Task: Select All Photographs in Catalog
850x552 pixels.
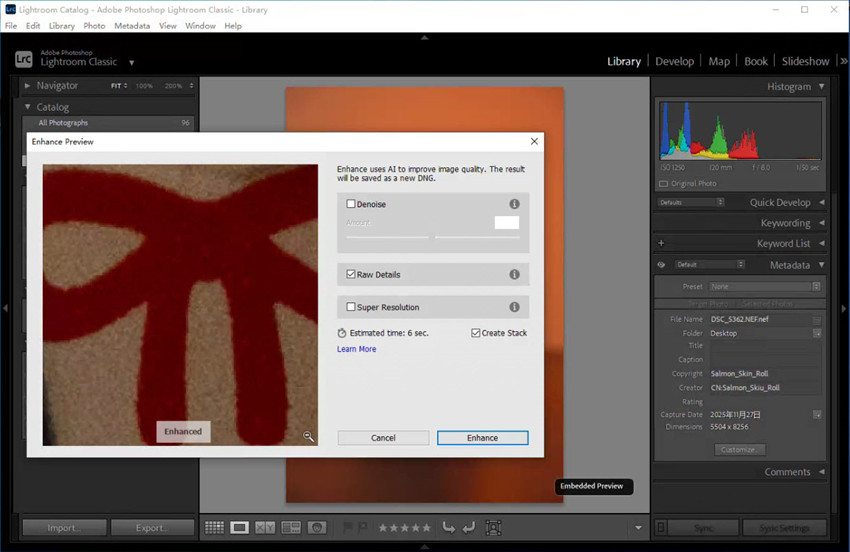Action: (x=108, y=123)
